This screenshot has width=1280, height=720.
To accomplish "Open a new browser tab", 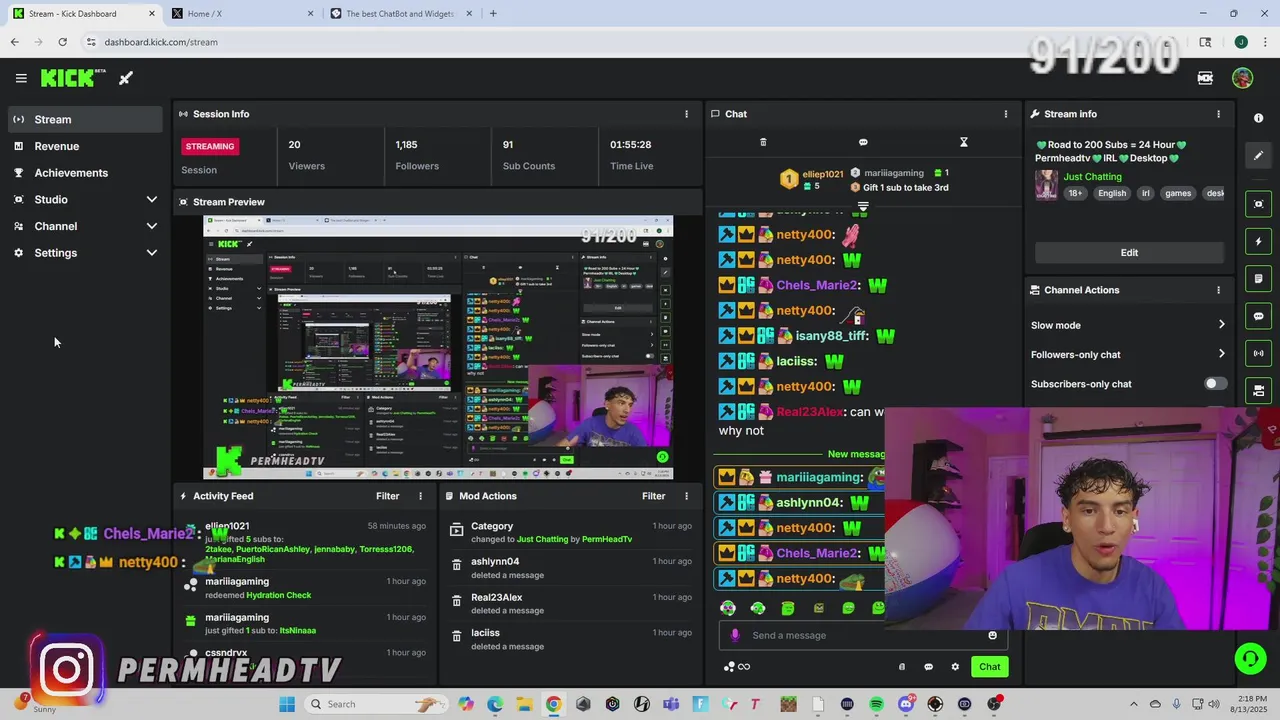I will 493,14.
